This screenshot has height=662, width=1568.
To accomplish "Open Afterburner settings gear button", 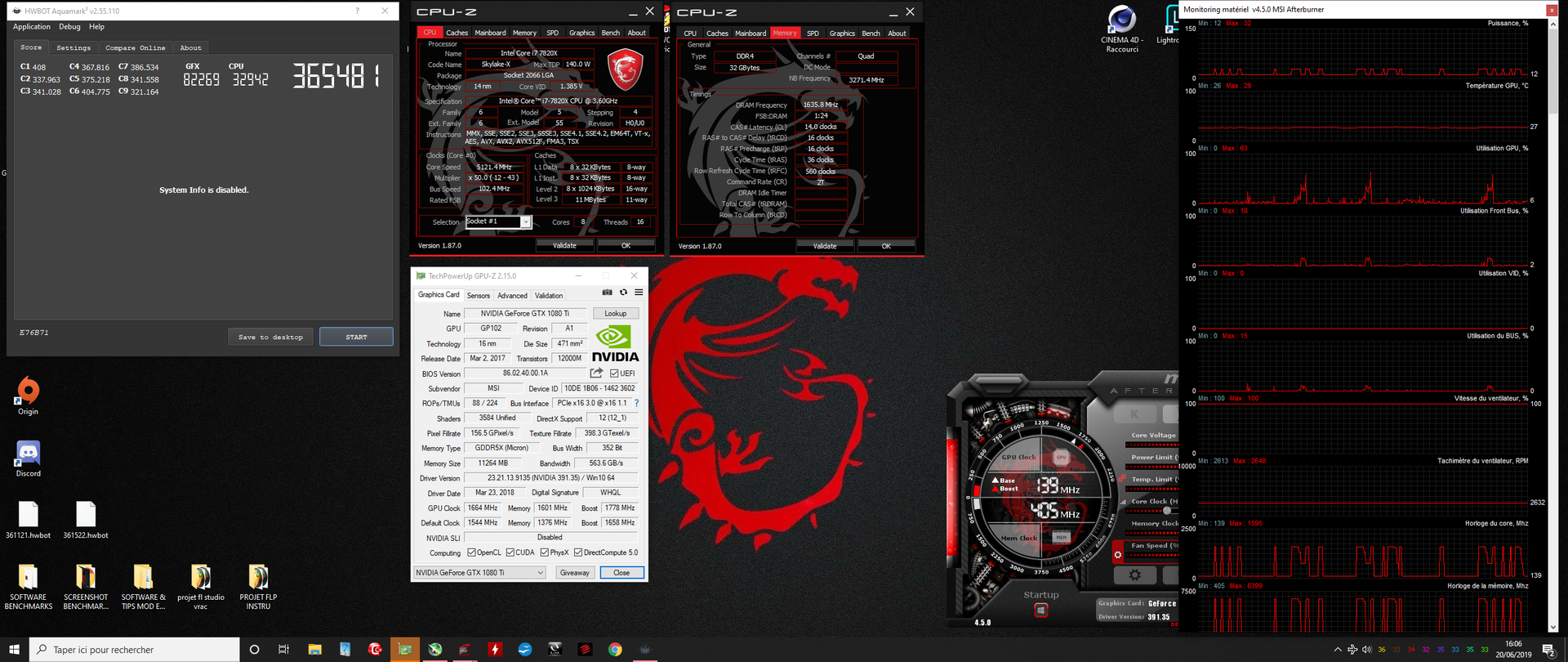I will [x=1135, y=575].
